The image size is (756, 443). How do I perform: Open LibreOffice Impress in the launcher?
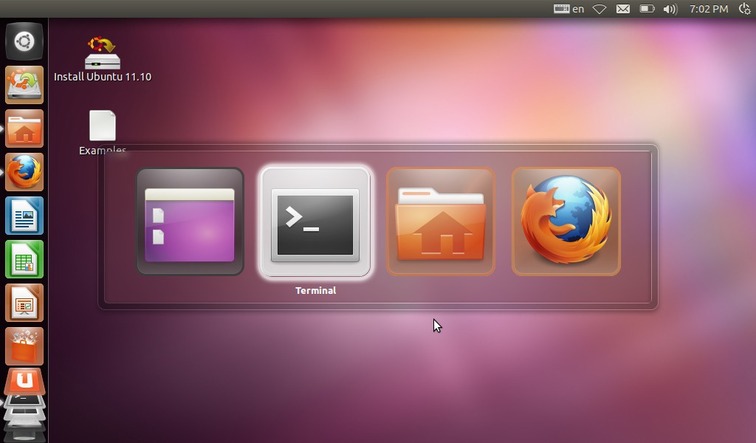pyautogui.click(x=24, y=303)
